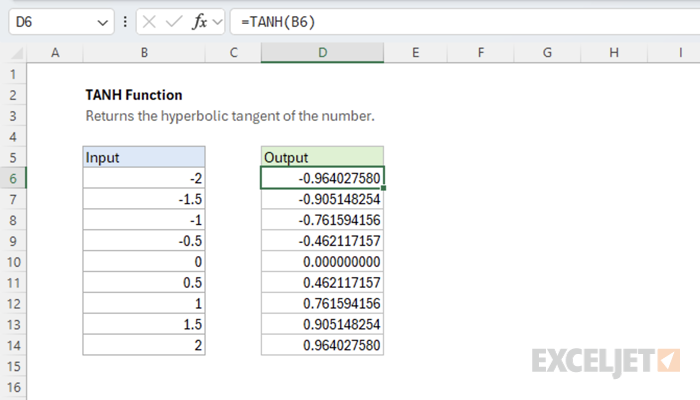
Task: Select row 5 header
Action: click(x=13, y=158)
